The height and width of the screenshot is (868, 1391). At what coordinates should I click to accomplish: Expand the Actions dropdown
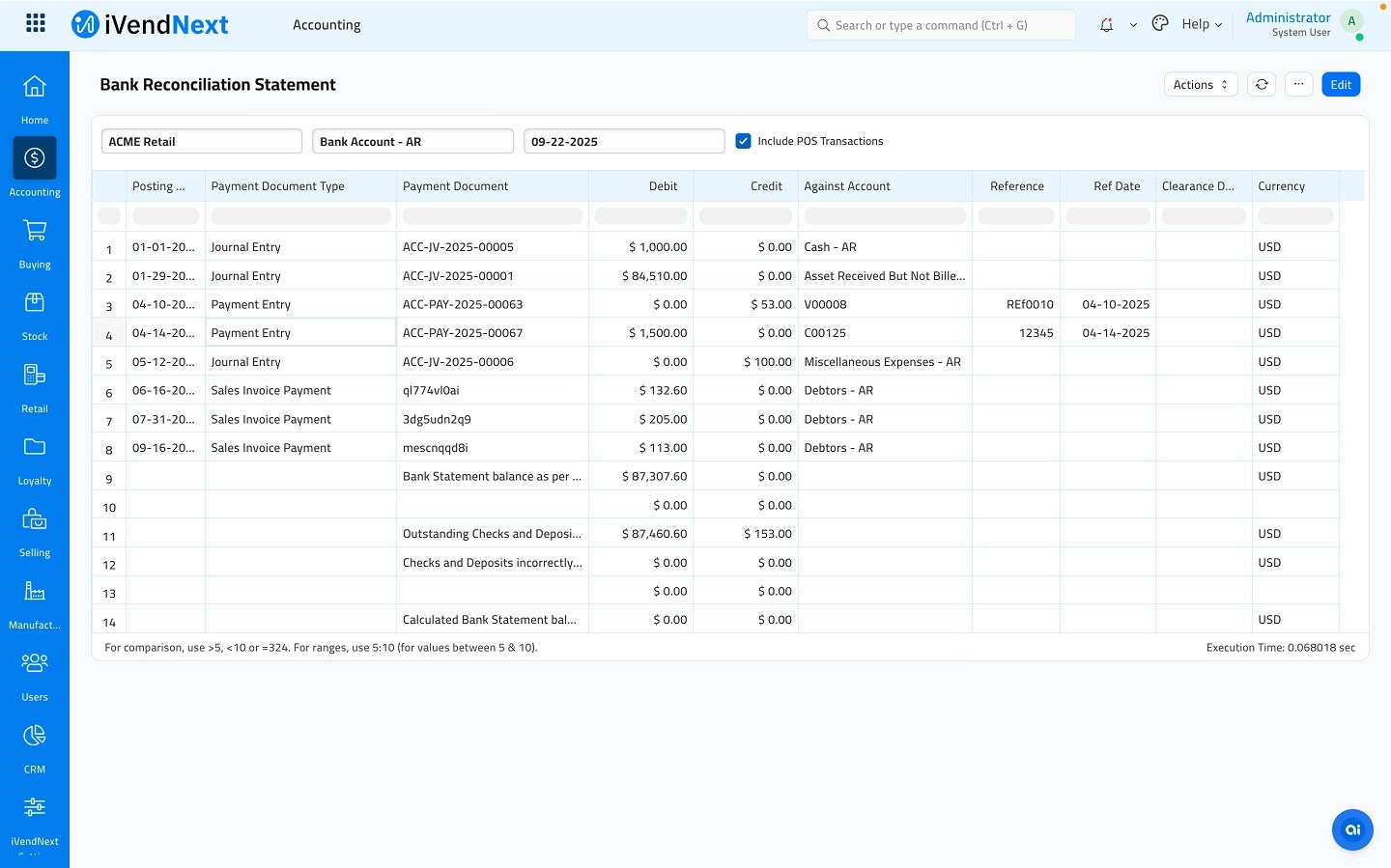pos(1201,85)
